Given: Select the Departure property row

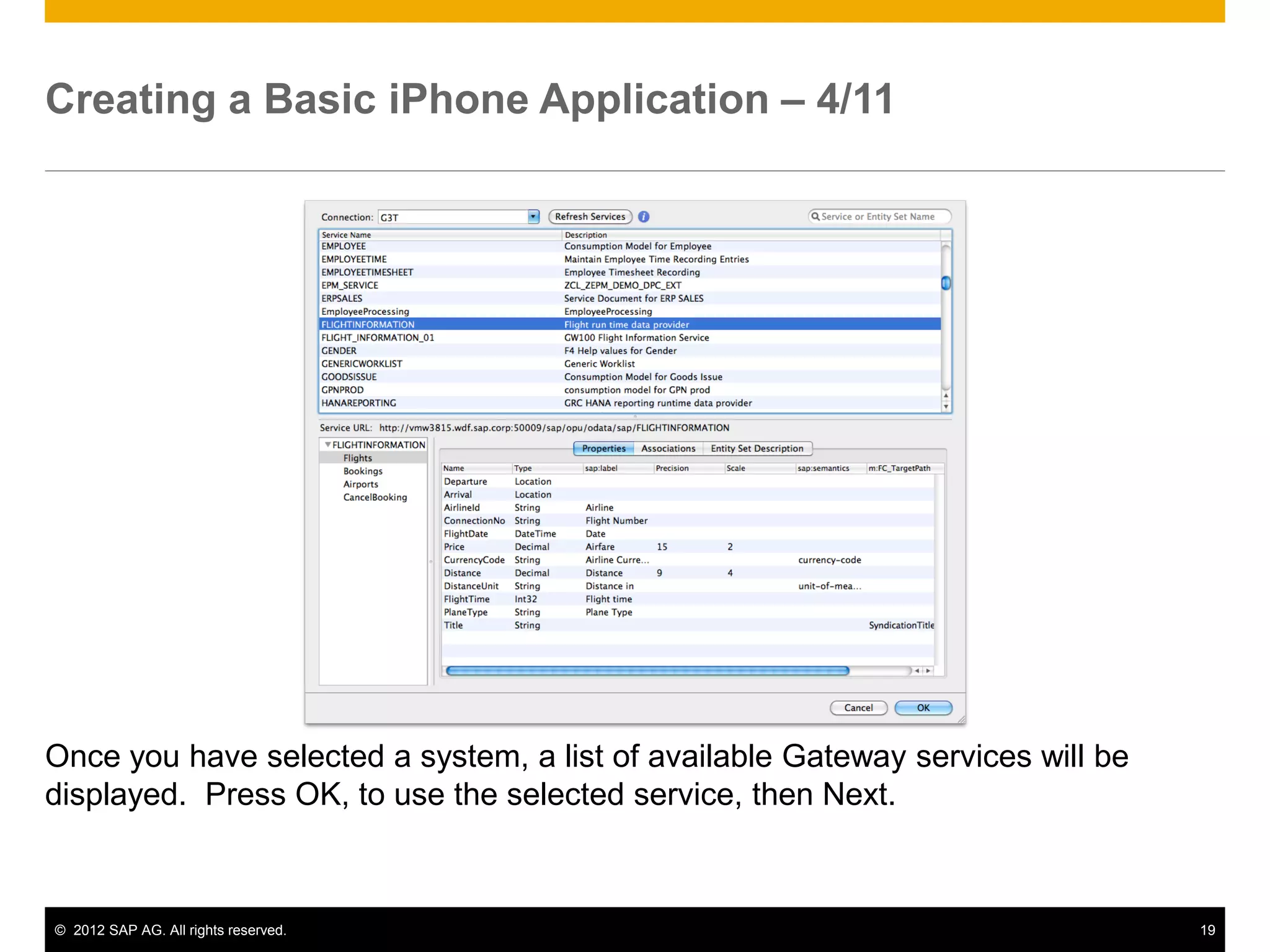Looking at the screenshot, I should pyautogui.click(x=688, y=482).
